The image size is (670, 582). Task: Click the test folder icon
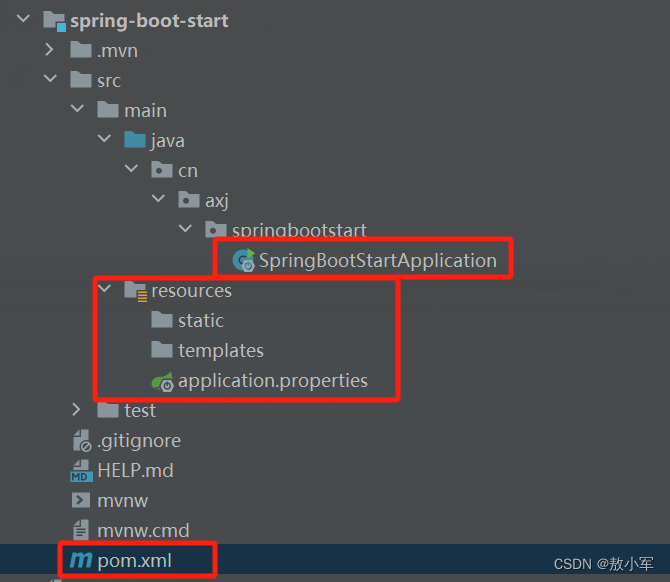click(x=108, y=410)
